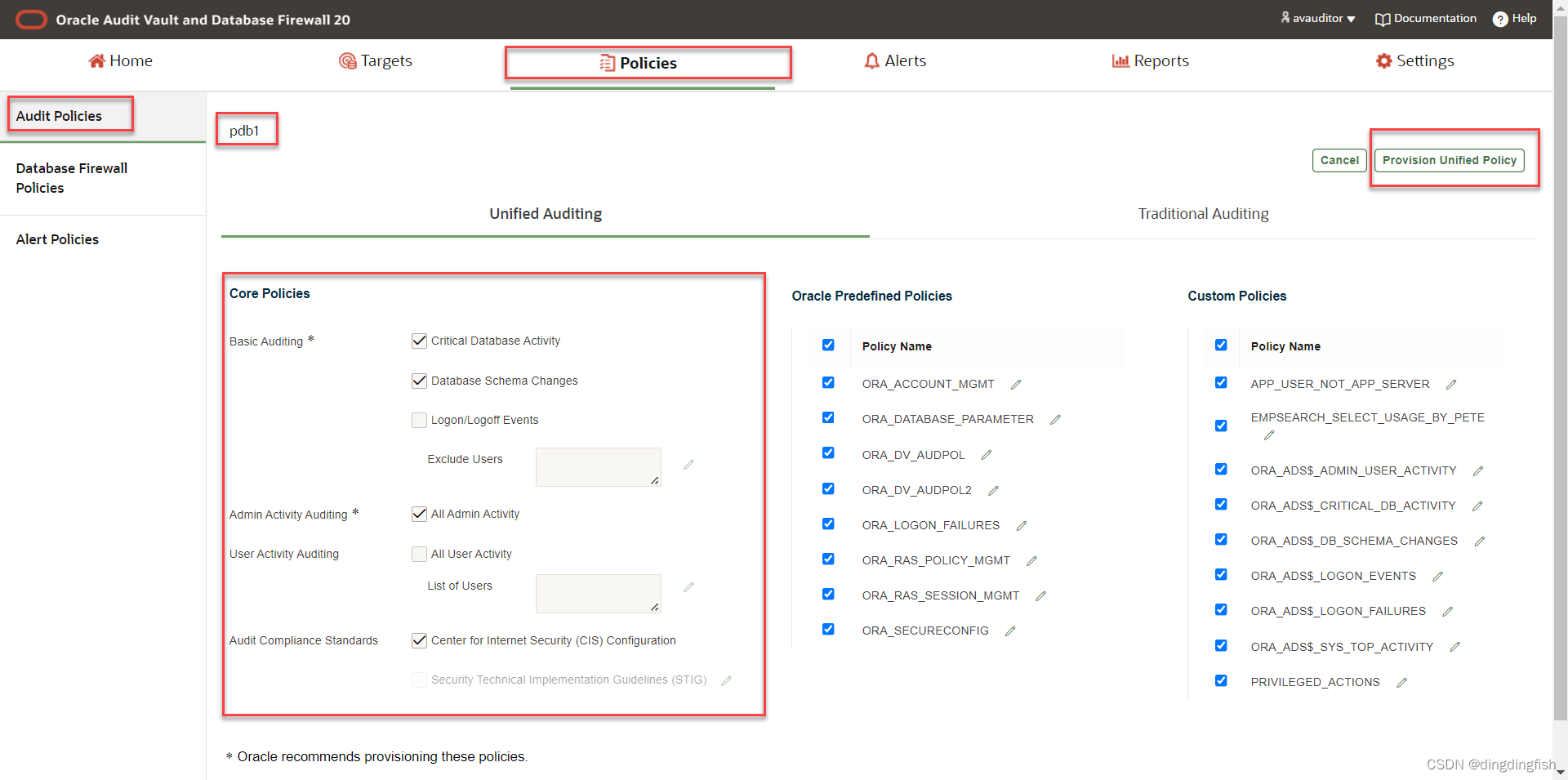Click the edit pencil for ORA_DV_AUDPOL2
Image resolution: width=1568 pixels, height=780 pixels.
coord(993,491)
